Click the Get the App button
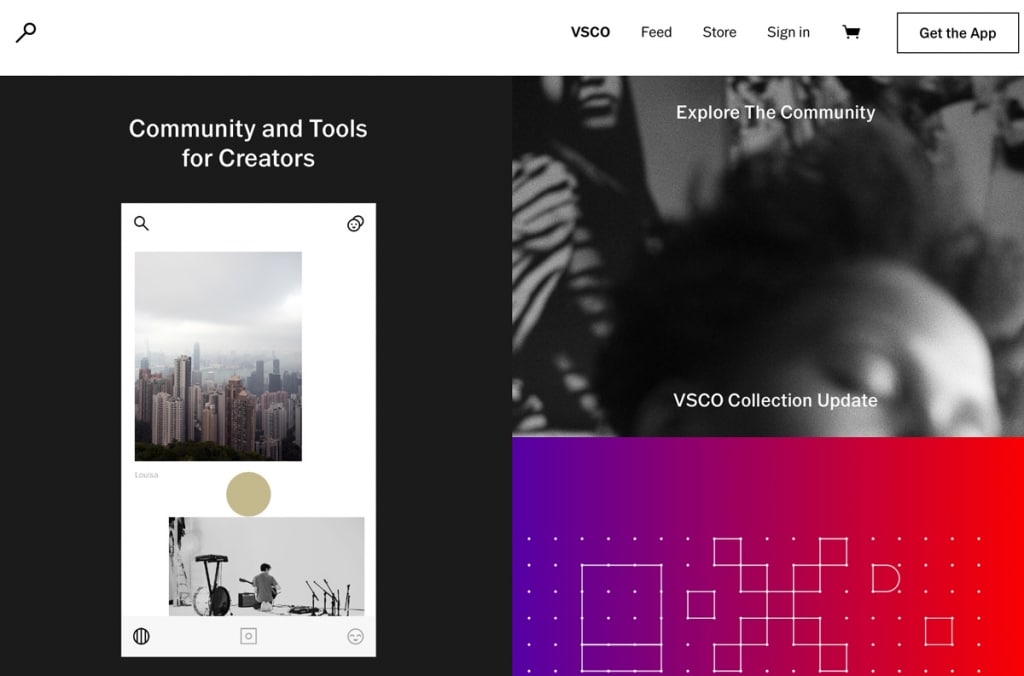 coord(957,33)
